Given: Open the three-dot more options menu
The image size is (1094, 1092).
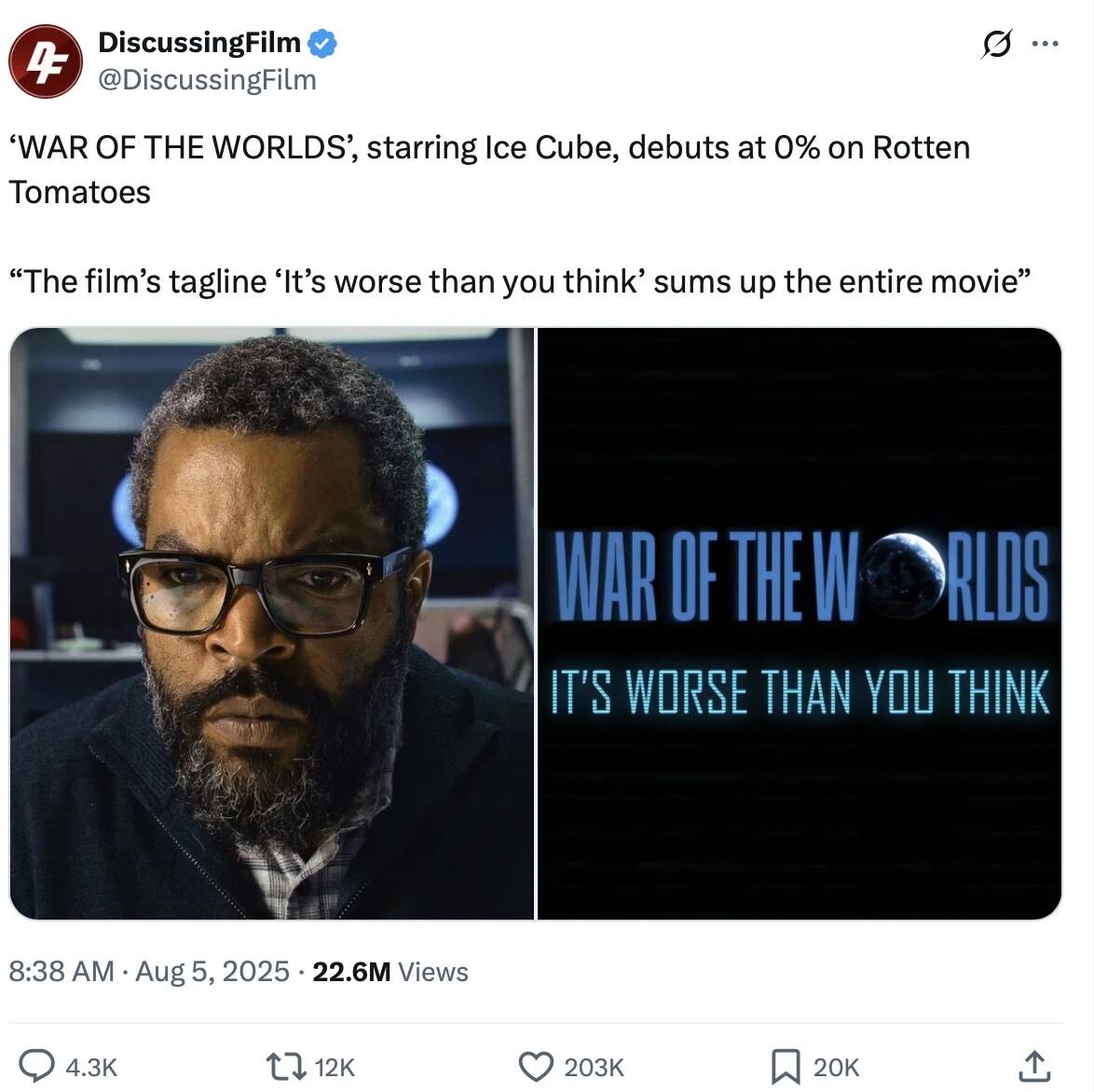Looking at the screenshot, I should click(x=1045, y=44).
